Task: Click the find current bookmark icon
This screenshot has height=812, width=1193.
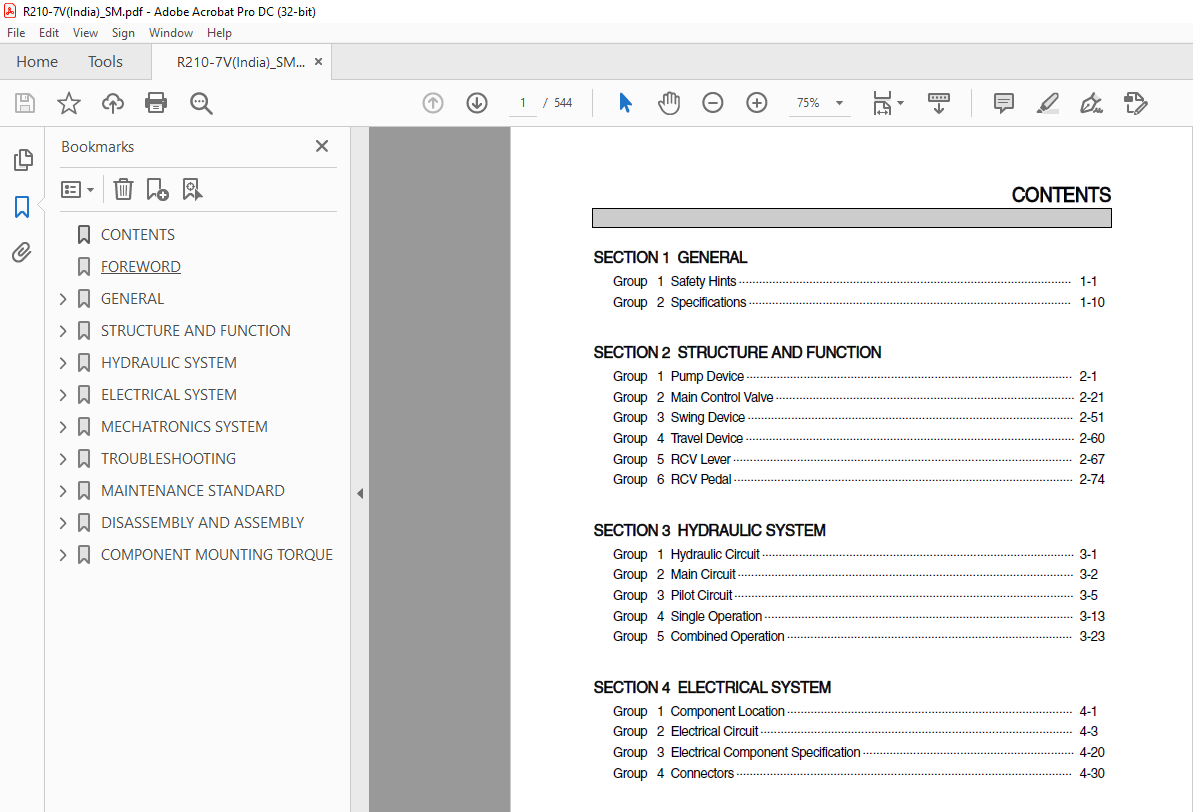Action: coord(192,189)
